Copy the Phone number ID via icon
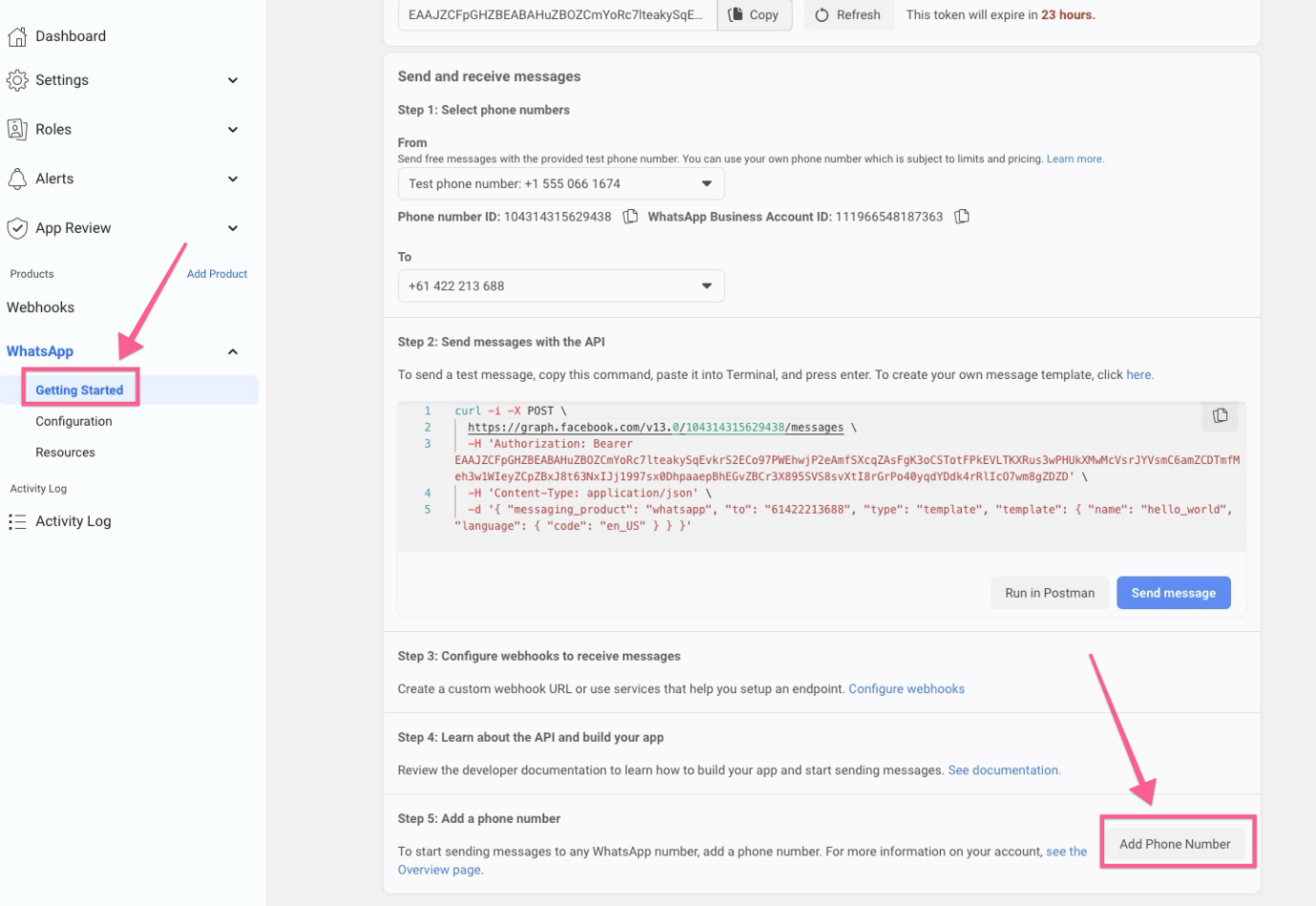The width and height of the screenshot is (1316, 906). 630,217
